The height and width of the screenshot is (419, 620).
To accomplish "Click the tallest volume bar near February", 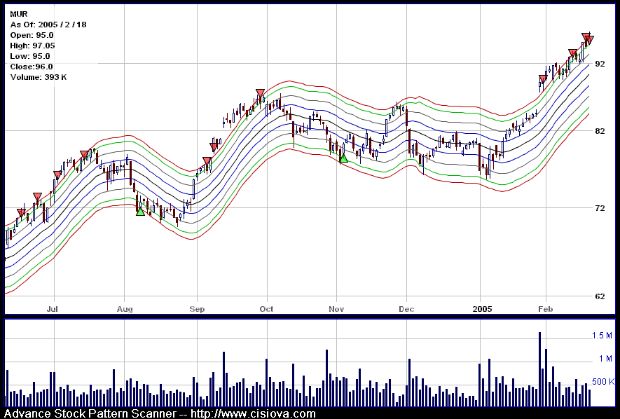I will coord(540,369).
